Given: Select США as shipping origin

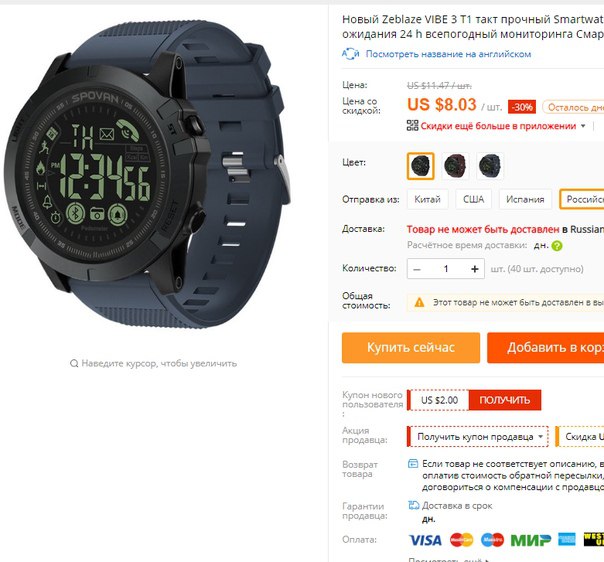Looking at the screenshot, I should 473,200.
